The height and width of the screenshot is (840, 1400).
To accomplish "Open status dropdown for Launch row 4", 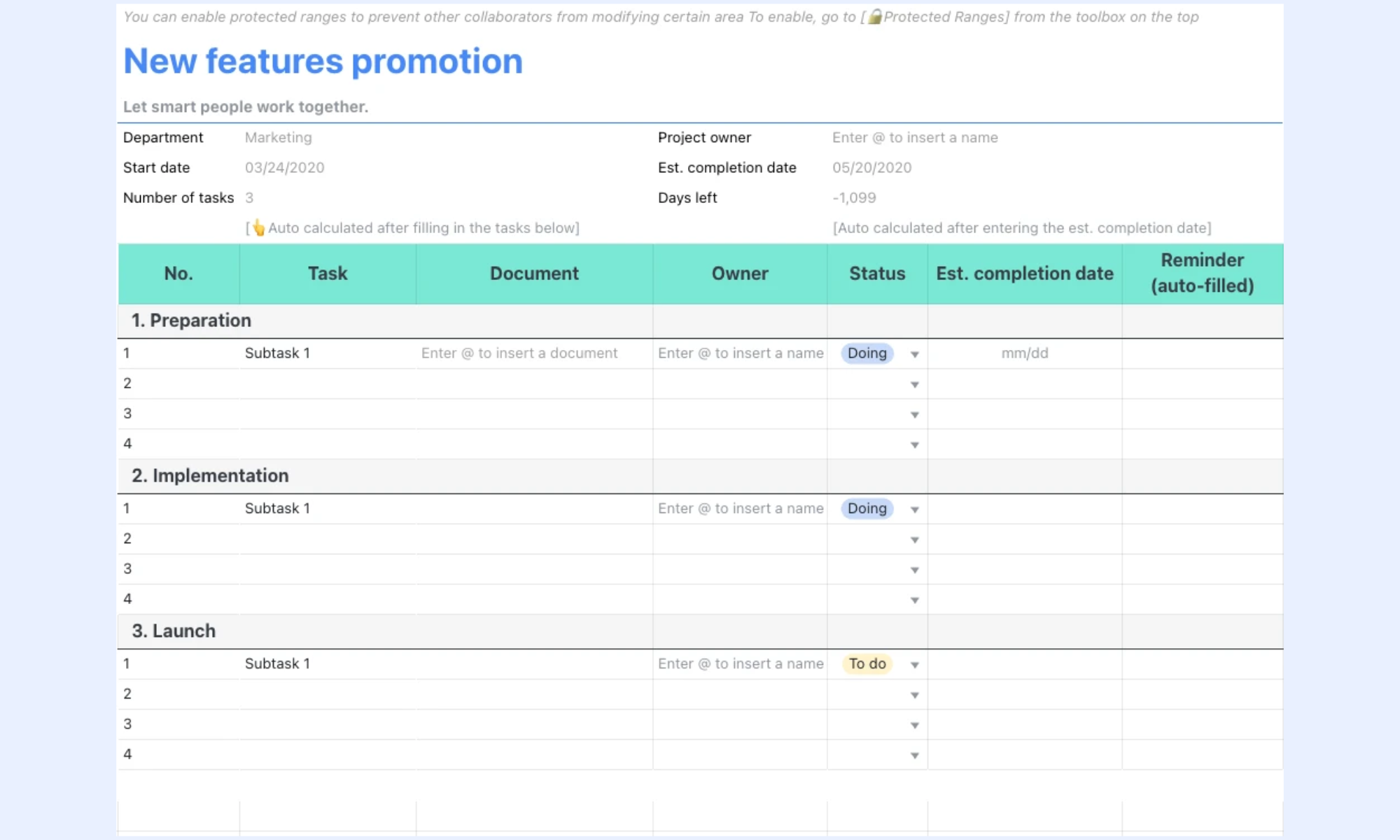I will click(x=914, y=755).
